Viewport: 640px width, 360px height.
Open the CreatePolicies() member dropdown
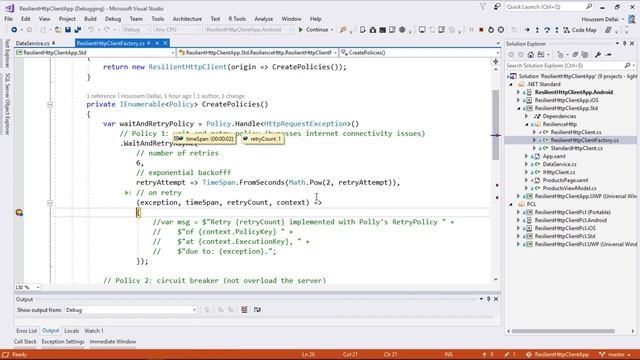420,53
